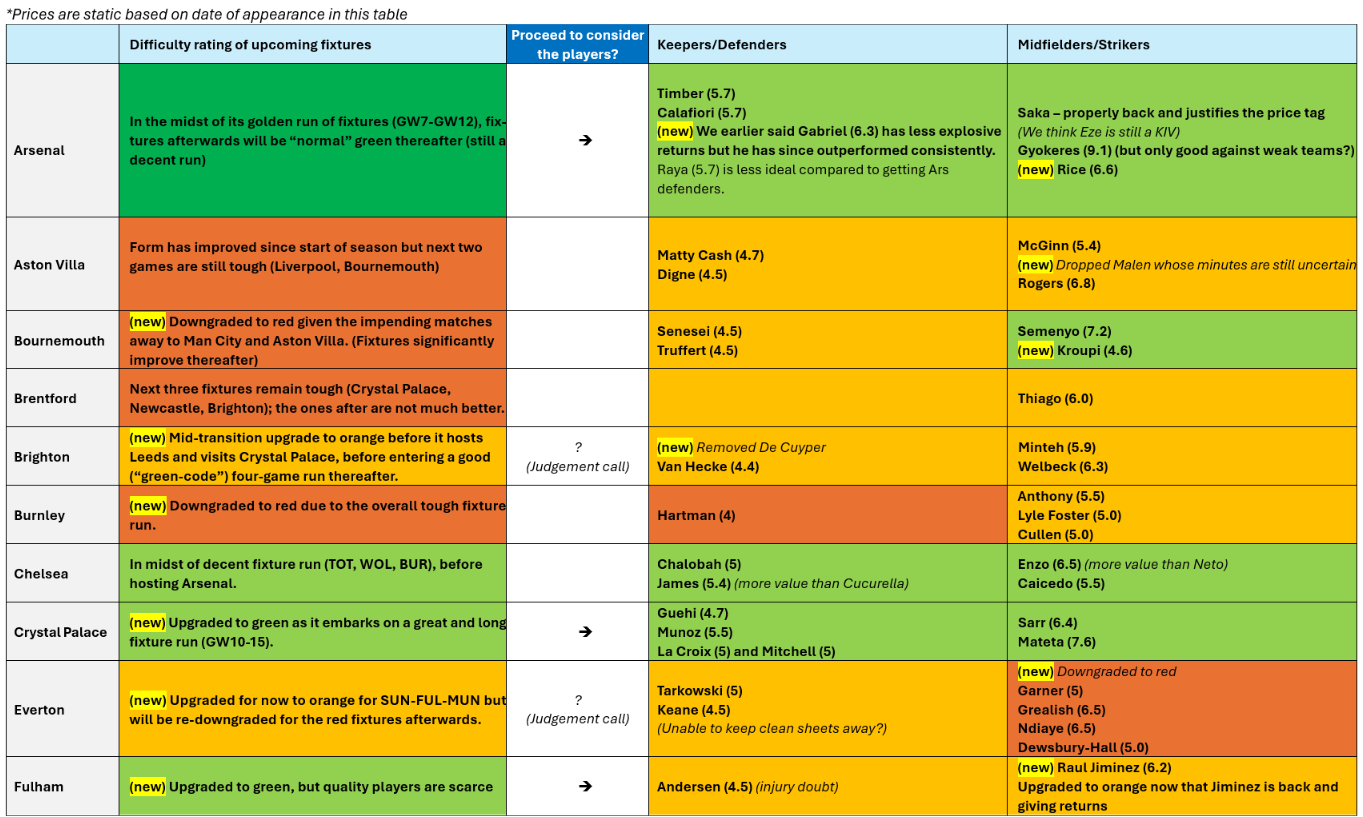Viewport: 1363px width, 817px height.
Task: Click the Judgement call cell in Brighton row
Action: pyautogui.click(x=577, y=457)
